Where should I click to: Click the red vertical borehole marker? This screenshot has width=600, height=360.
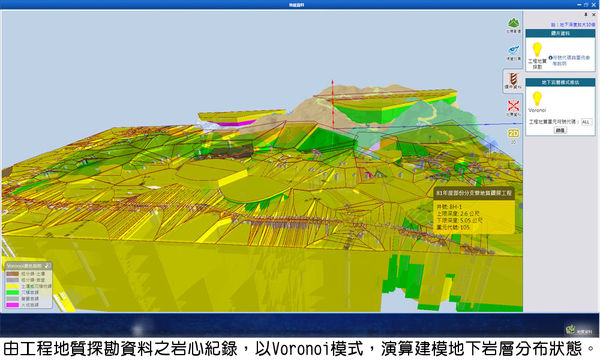pyautogui.click(x=333, y=103)
